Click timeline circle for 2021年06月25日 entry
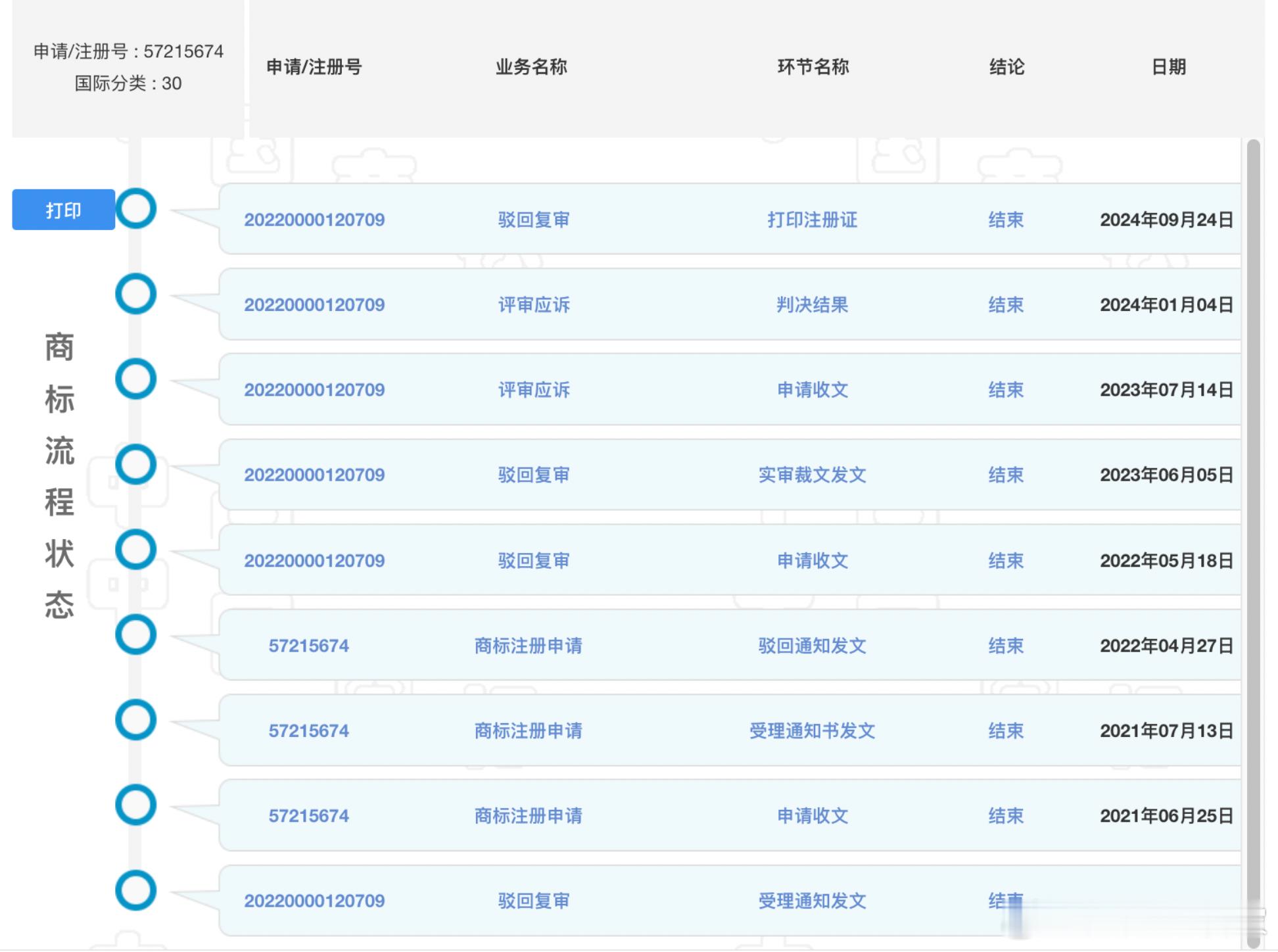 (136, 805)
